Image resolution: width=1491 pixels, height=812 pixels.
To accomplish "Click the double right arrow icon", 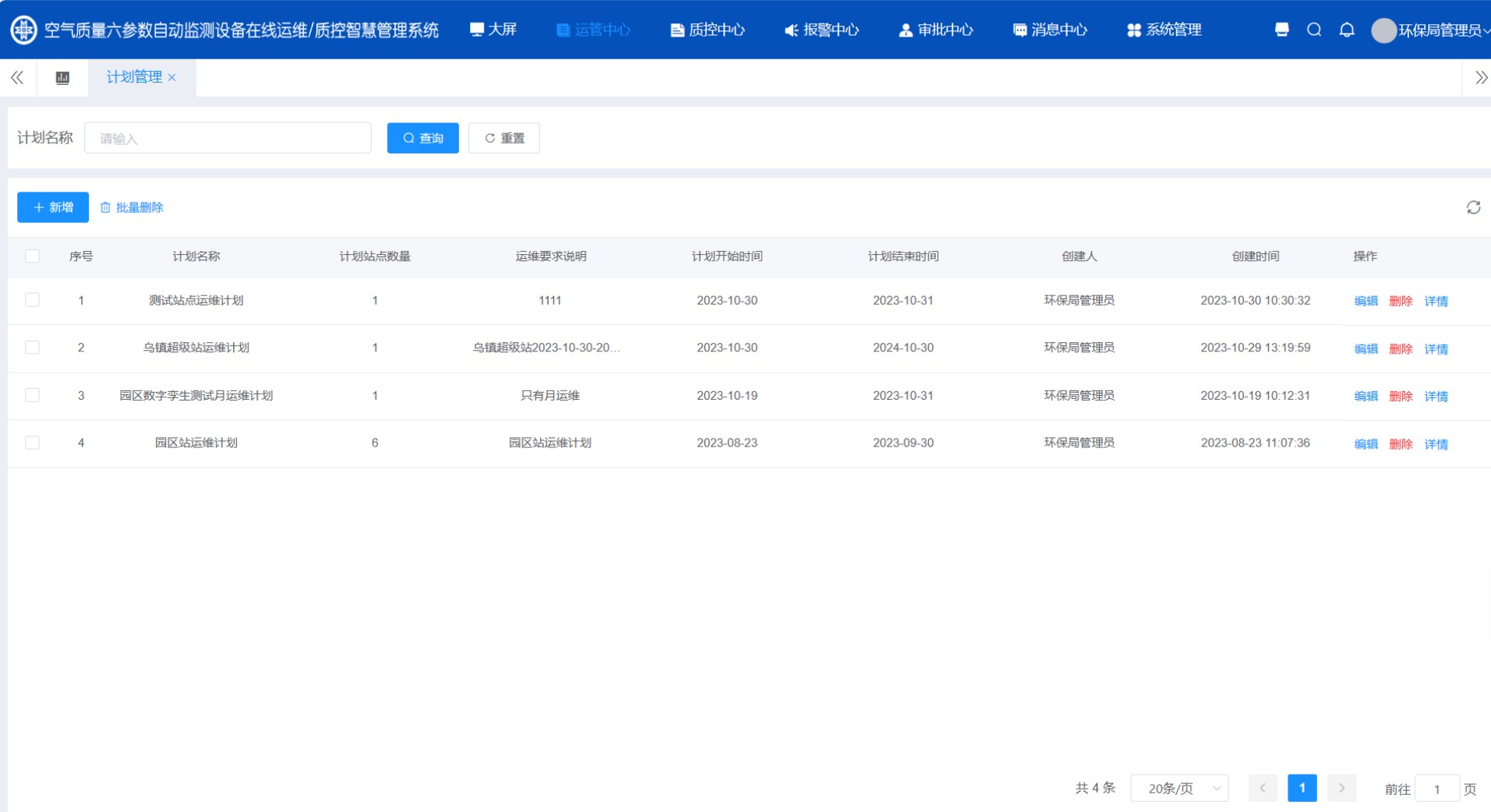I will [1481, 78].
